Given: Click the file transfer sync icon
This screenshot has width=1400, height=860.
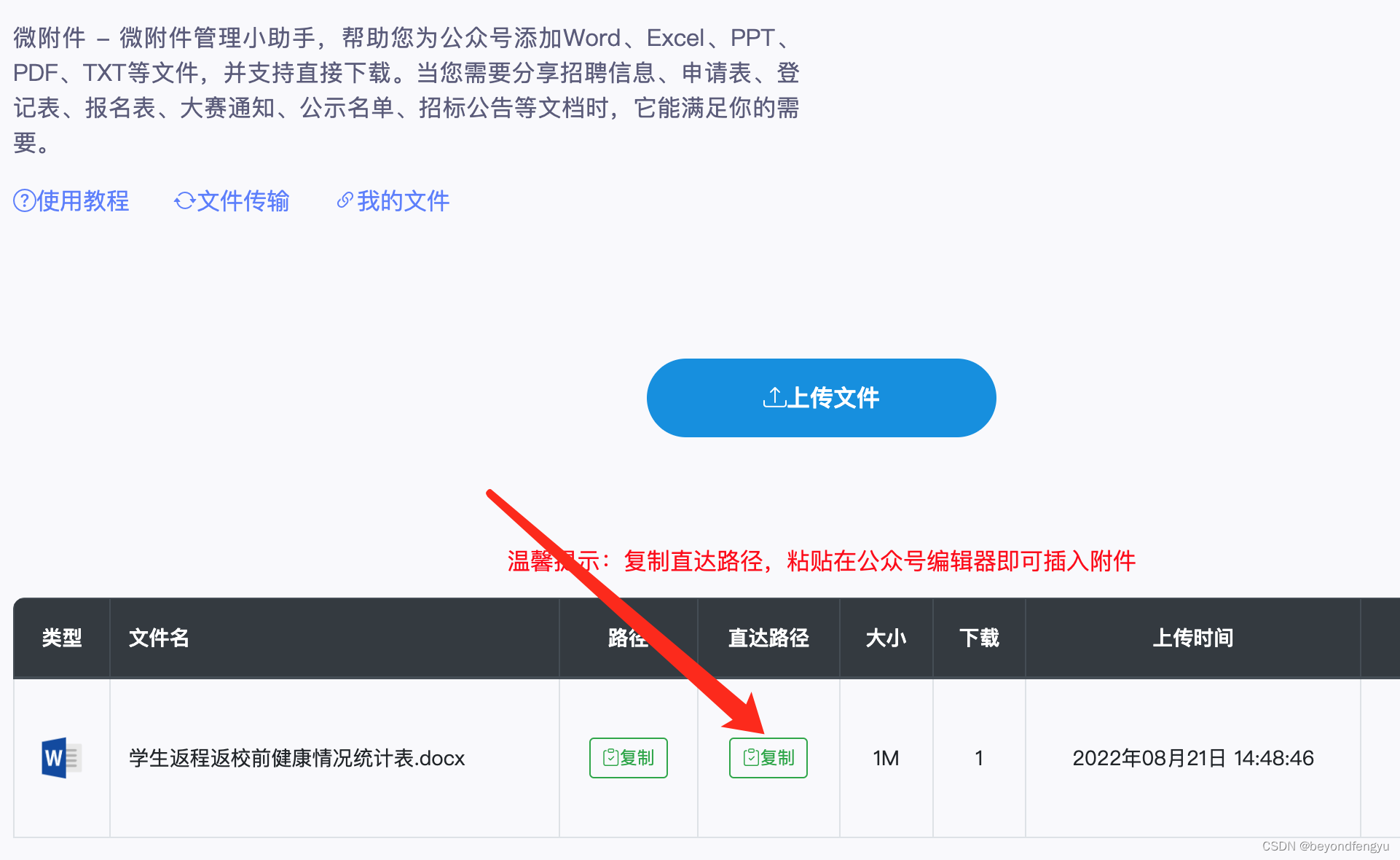Looking at the screenshot, I should pos(185,200).
